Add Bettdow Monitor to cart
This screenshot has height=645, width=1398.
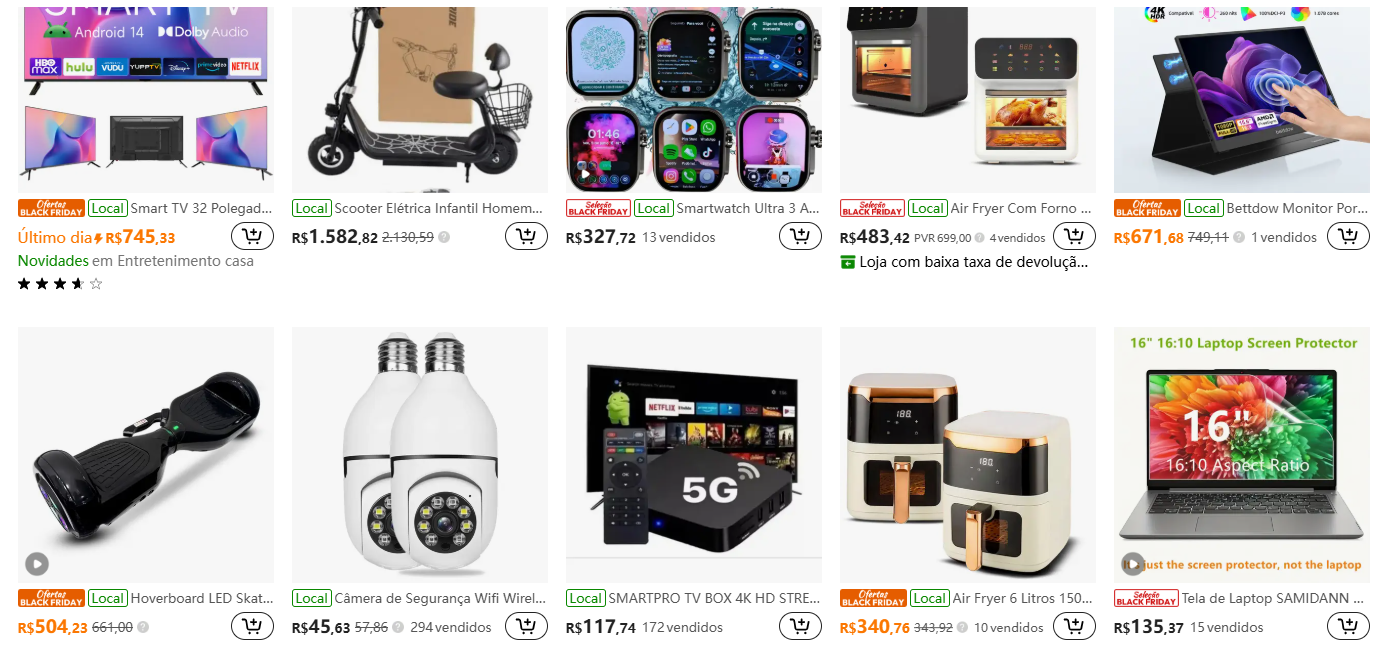tap(1348, 237)
